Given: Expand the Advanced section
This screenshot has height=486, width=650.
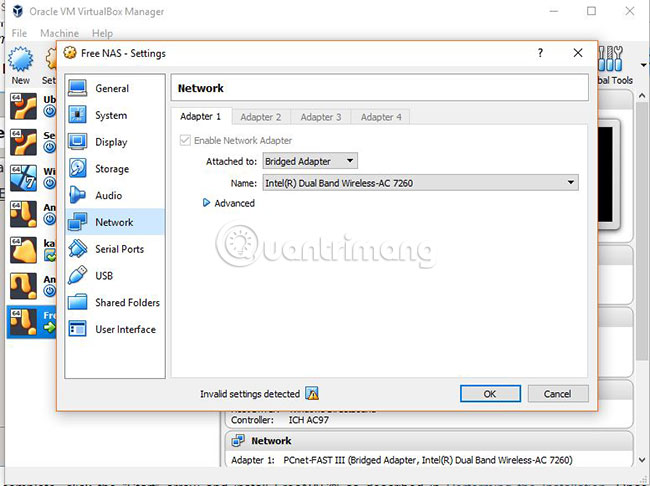Looking at the screenshot, I should (229, 203).
